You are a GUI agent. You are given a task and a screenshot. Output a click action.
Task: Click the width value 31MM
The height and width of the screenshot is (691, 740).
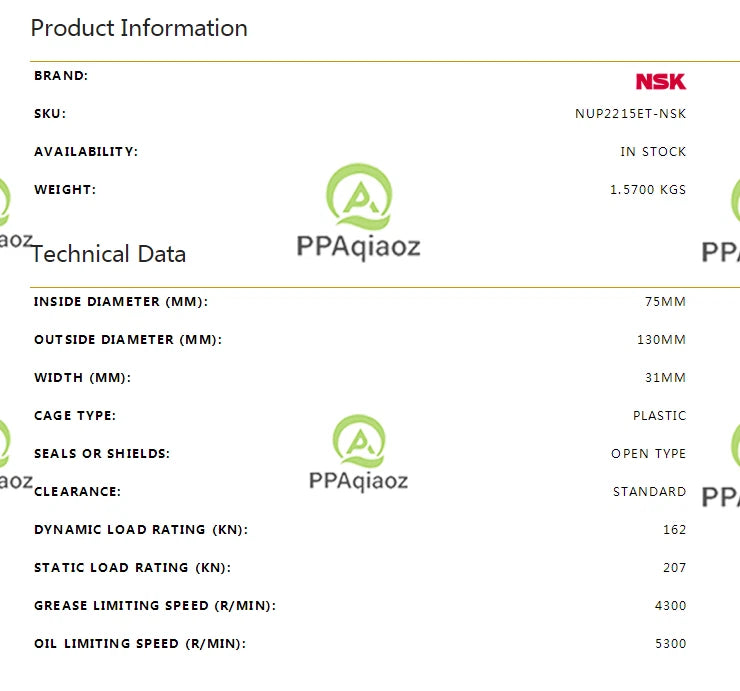coord(665,378)
